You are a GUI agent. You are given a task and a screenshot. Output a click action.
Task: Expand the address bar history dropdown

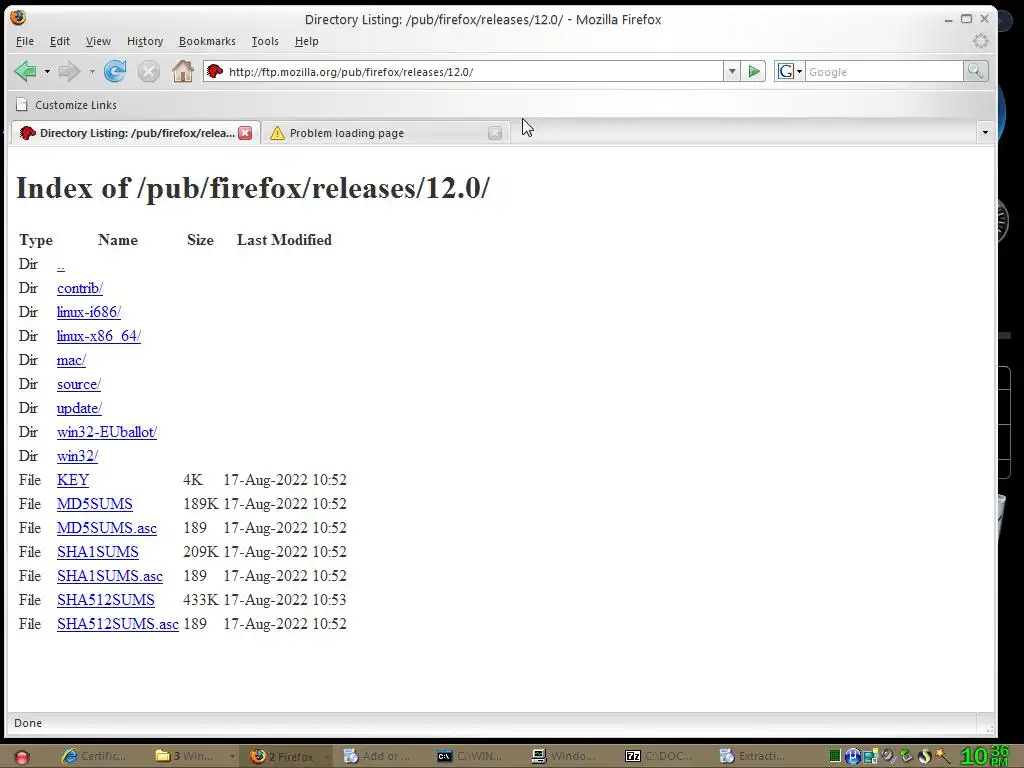coord(732,71)
